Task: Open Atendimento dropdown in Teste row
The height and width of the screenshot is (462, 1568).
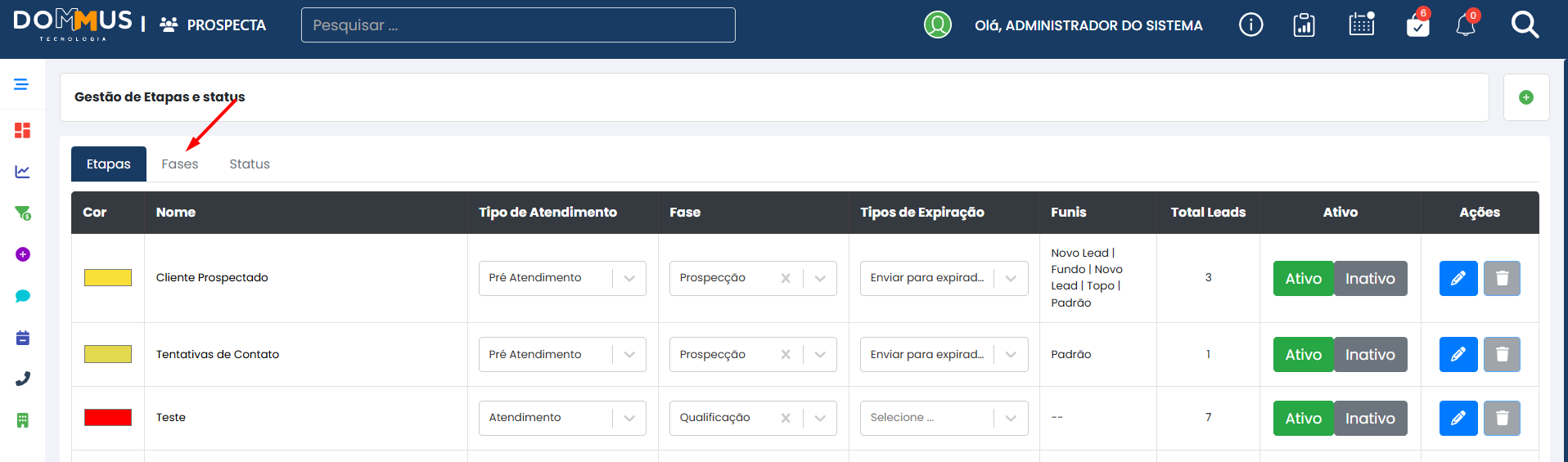Action: 562,418
